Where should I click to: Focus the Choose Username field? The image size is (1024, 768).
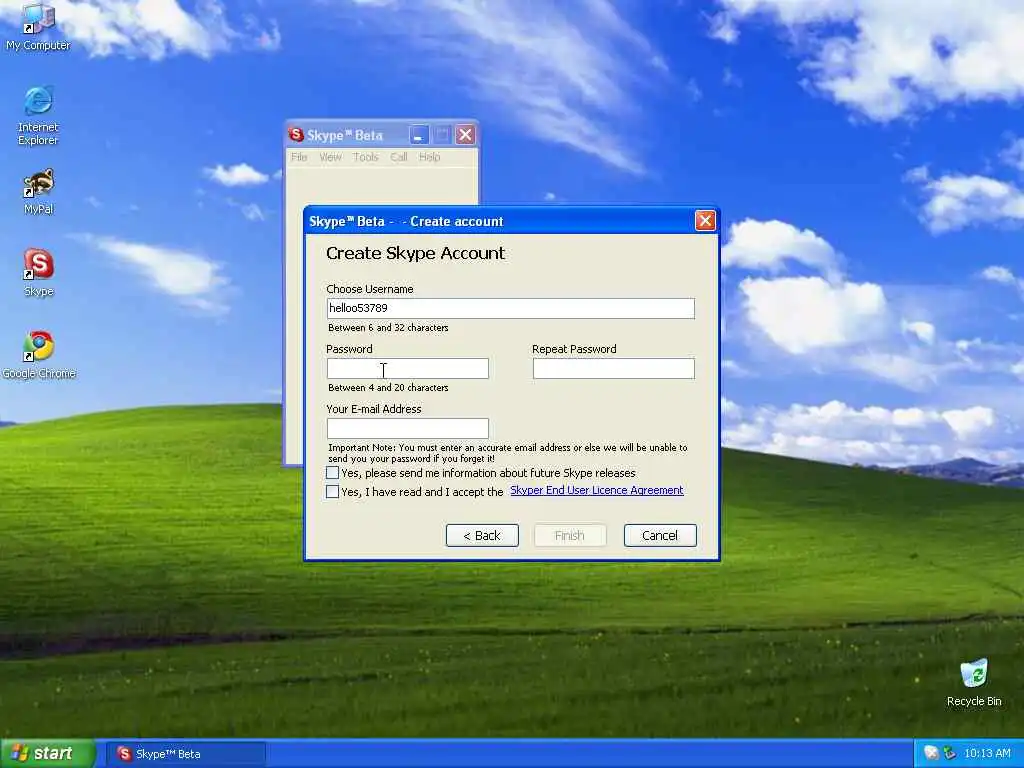(x=510, y=308)
